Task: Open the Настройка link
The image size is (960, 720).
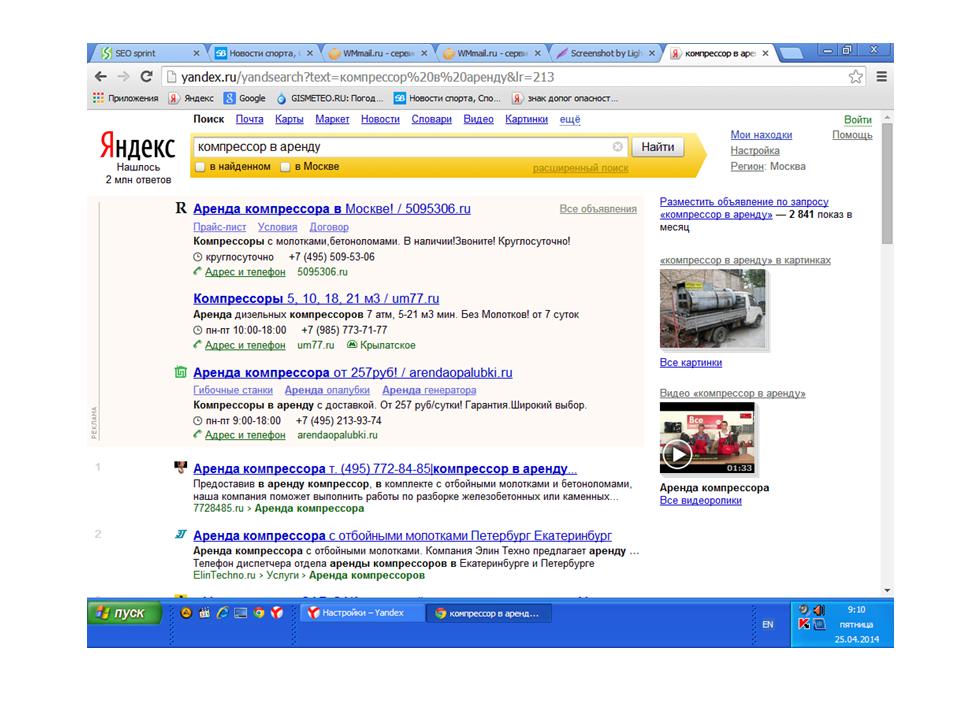Action: pyautogui.click(x=755, y=151)
